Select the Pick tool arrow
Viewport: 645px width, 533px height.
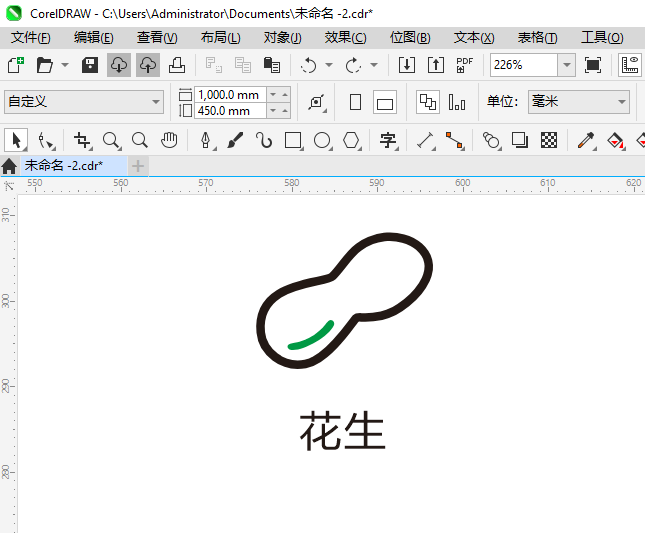coord(16,141)
